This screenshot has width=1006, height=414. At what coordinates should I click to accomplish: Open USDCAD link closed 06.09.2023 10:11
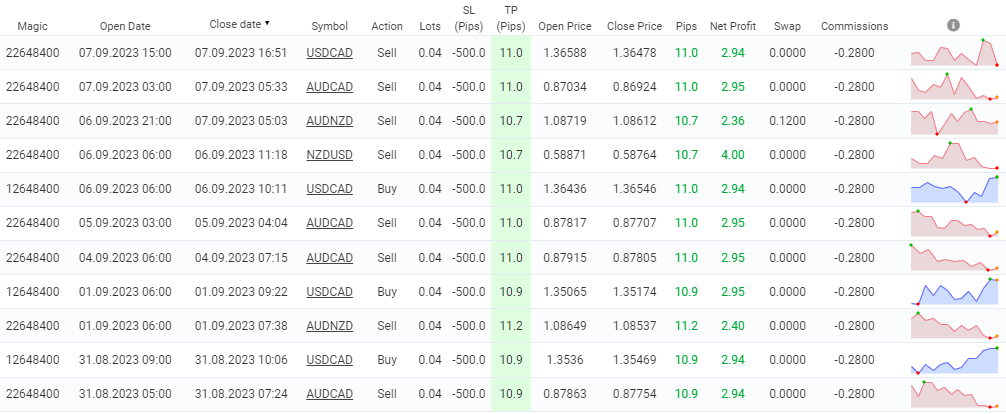330,189
